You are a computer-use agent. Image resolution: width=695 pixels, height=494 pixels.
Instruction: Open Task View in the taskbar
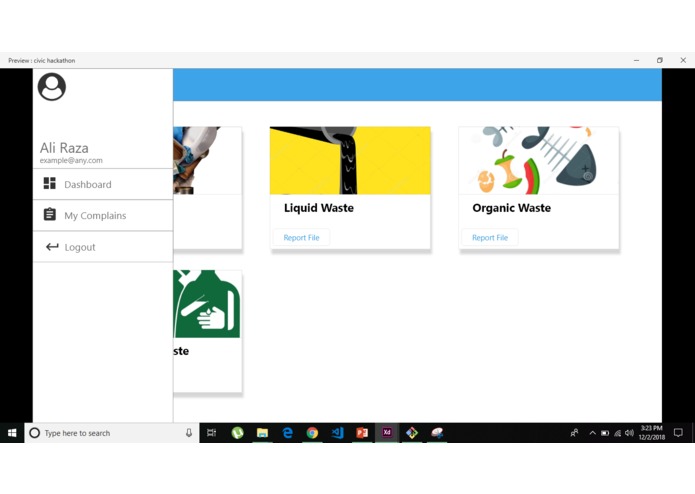click(211, 433)
